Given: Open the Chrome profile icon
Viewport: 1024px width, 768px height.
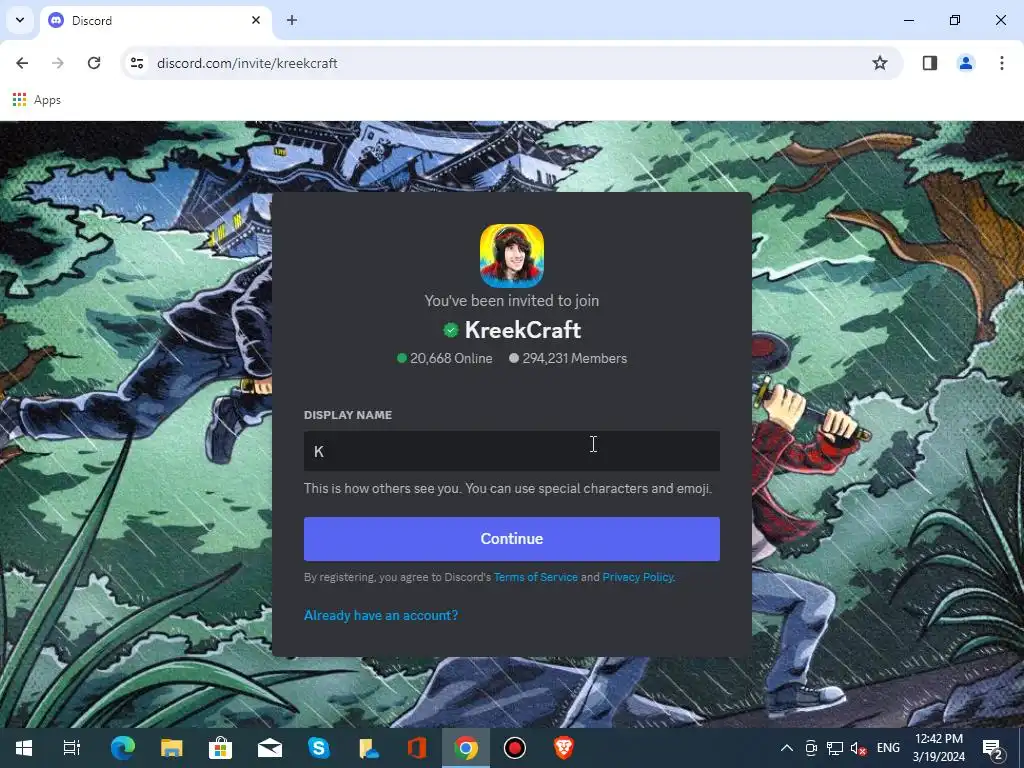Looking at the screenshot, I should coord(965,63).
